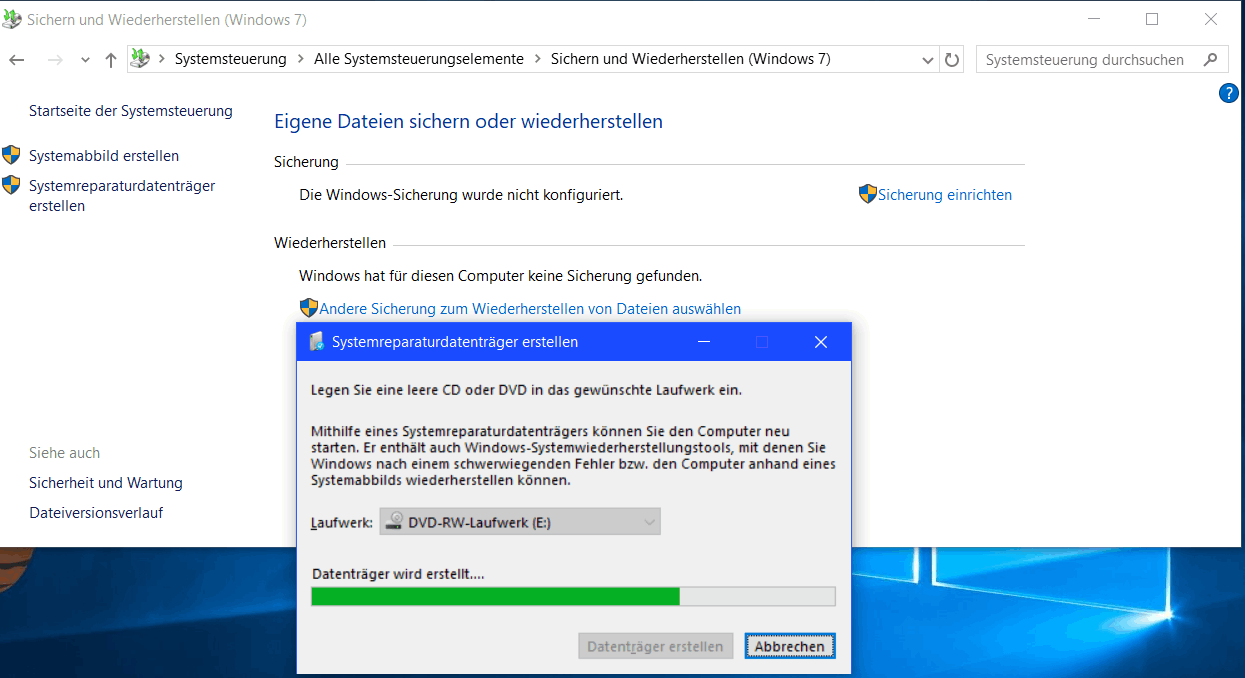Select Sichern und Wiederherstellen (Windows 7) breadcrumb
The height and width of the screenshot is (678, 1245).
point(691,59)
